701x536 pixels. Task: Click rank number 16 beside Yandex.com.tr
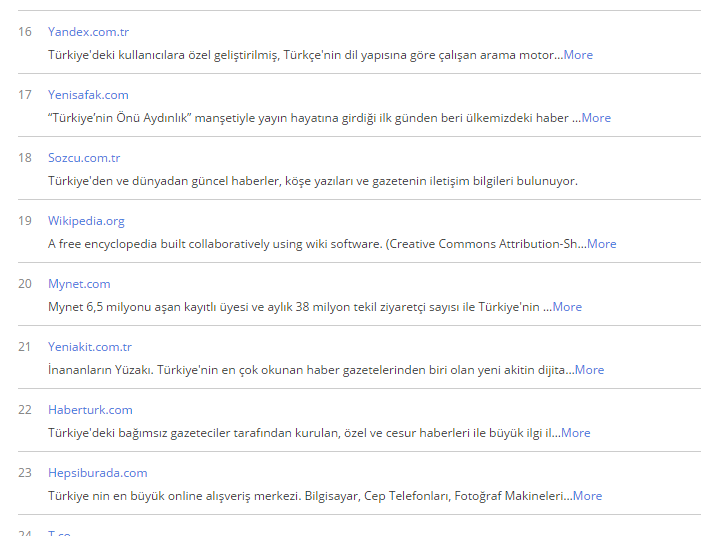(x=25, y=32)
